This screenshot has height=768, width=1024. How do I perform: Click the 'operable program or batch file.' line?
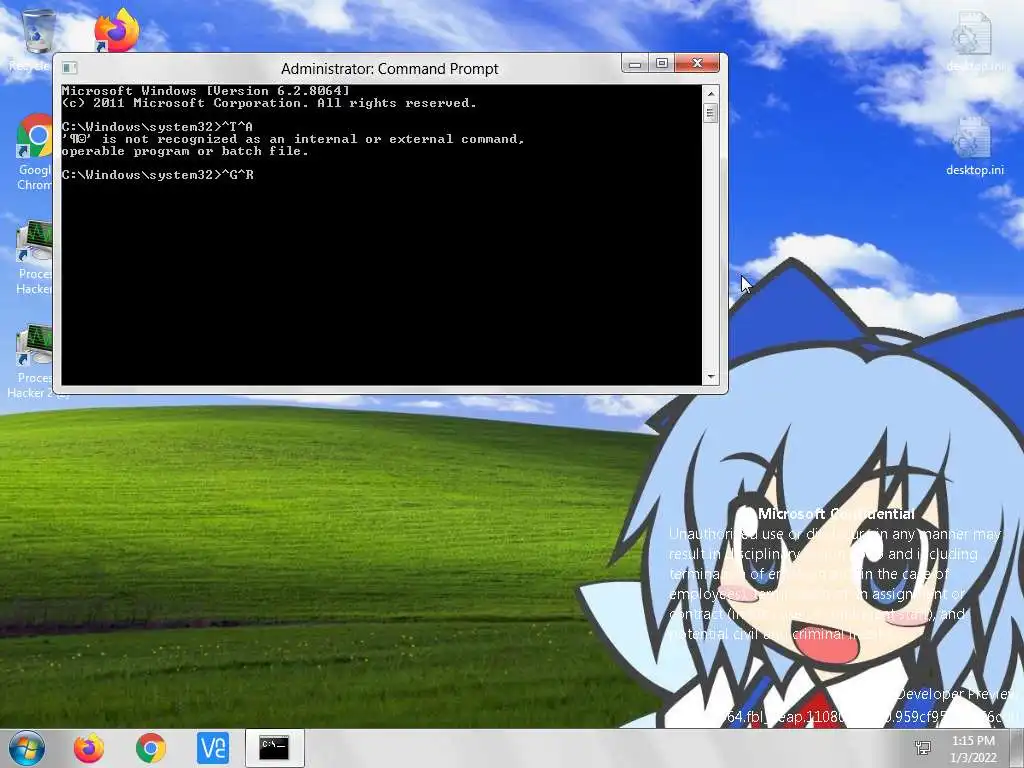coord(185,151)
